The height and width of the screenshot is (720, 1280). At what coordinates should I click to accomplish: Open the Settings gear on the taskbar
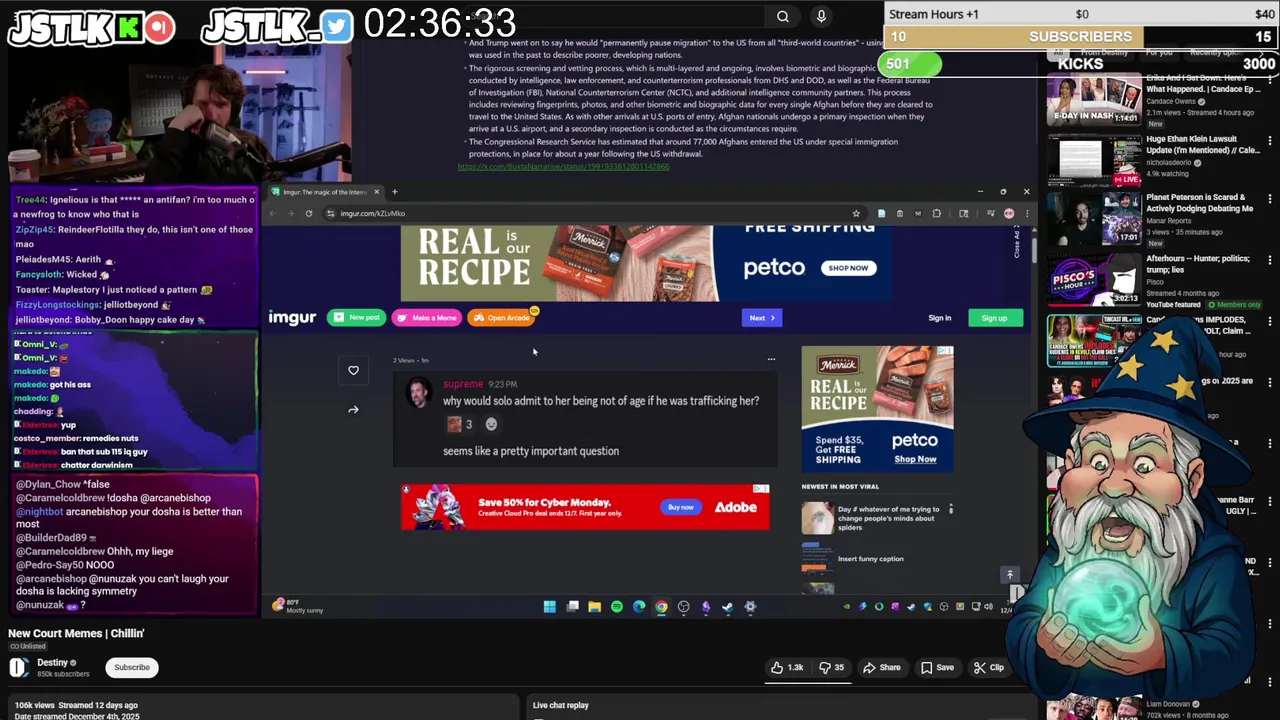tap(750, 607)
